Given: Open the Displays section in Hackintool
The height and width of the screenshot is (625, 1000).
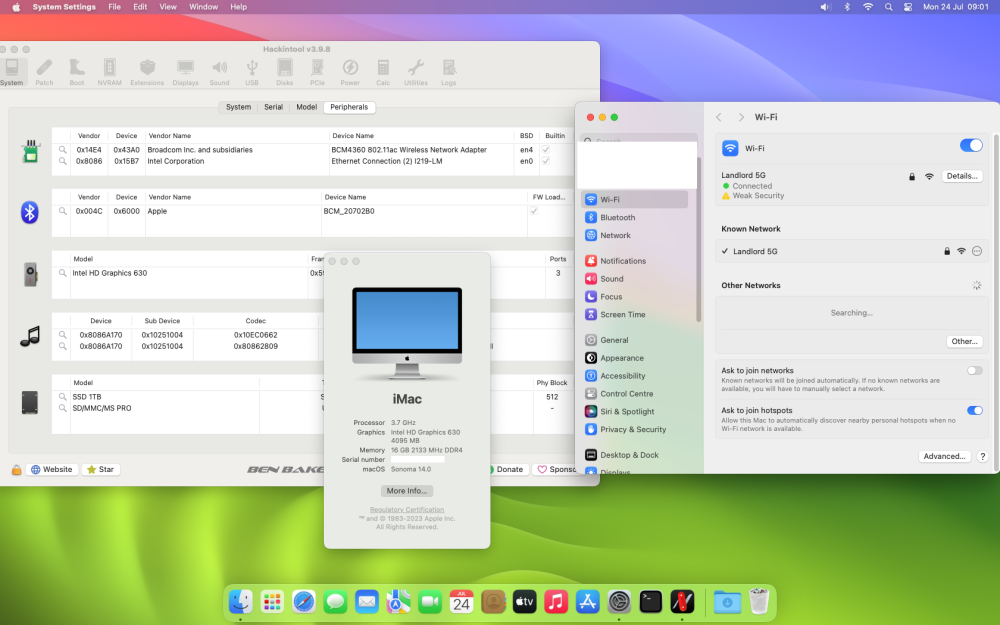Looking at the screenshot, I should click(x=186, y=72).
